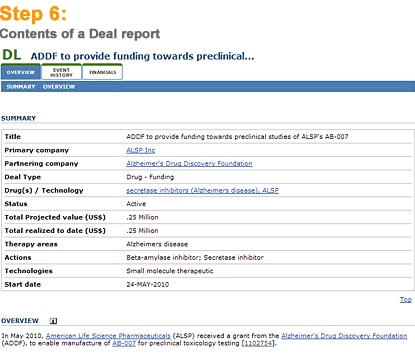Screen dimensions: 415x360
Task: Click the start date '24-MAY-2010'
Action: pyautogui.click(x=147, y=284)
